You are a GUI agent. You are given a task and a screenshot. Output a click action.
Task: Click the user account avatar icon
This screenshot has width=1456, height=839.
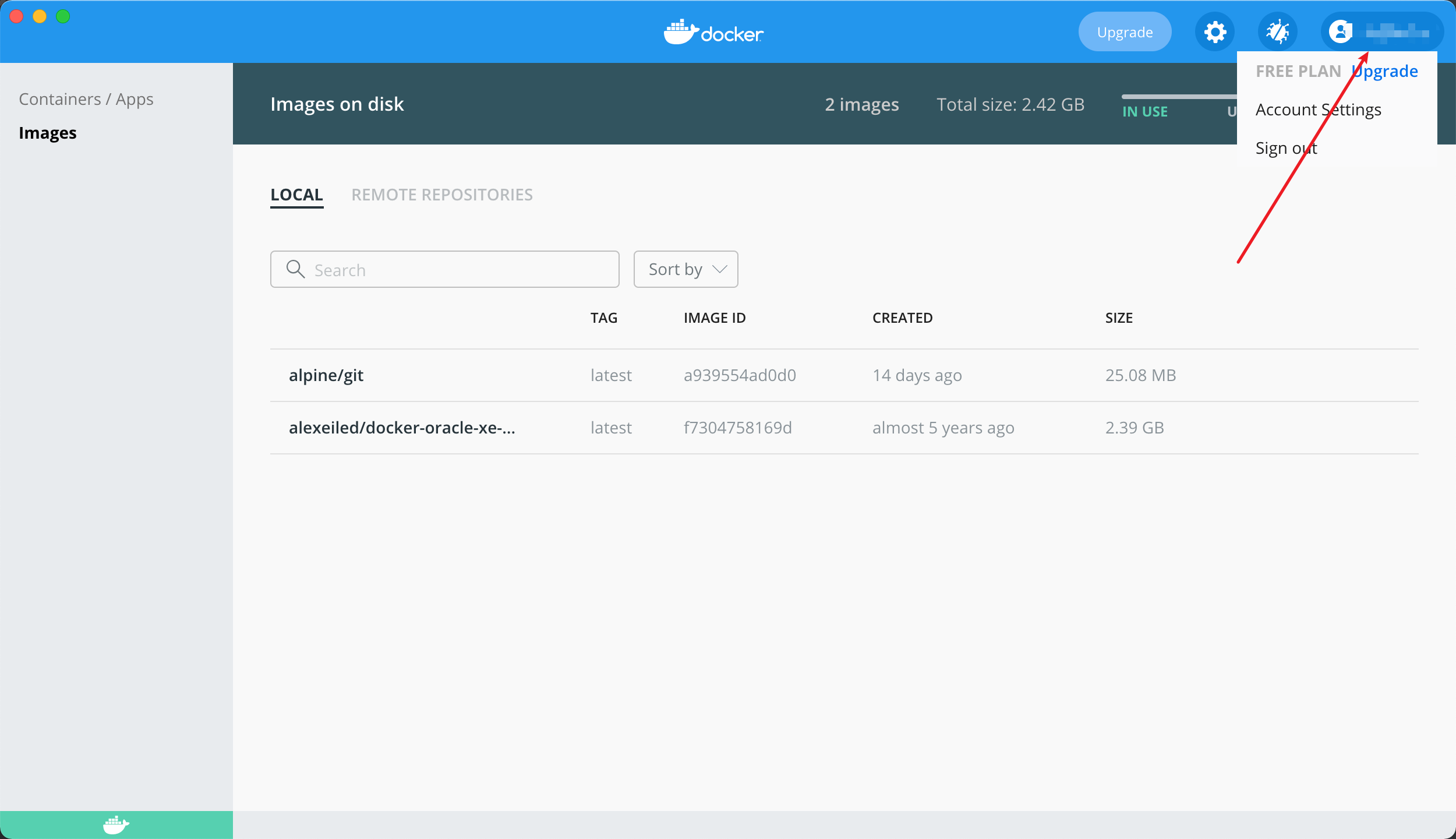1340,32
